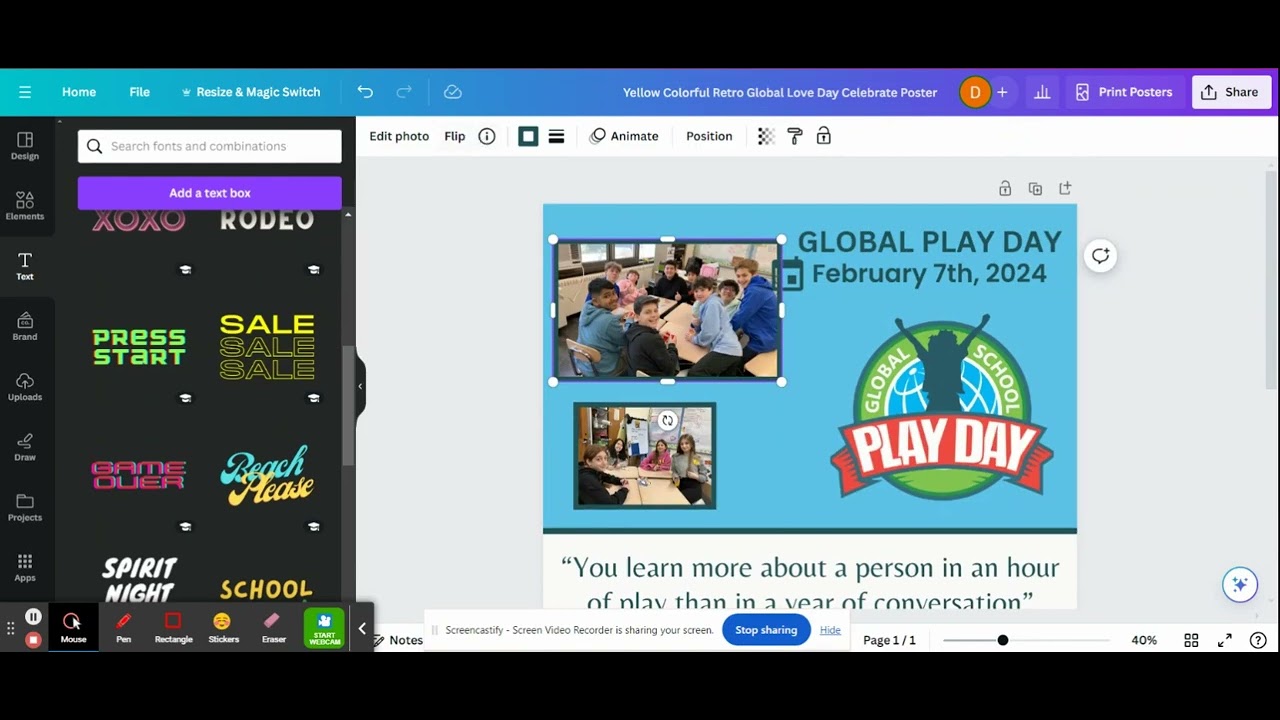Select the Text side panel tab
The height and width of the screenshot is (720, 1280).
coord(25,266)
